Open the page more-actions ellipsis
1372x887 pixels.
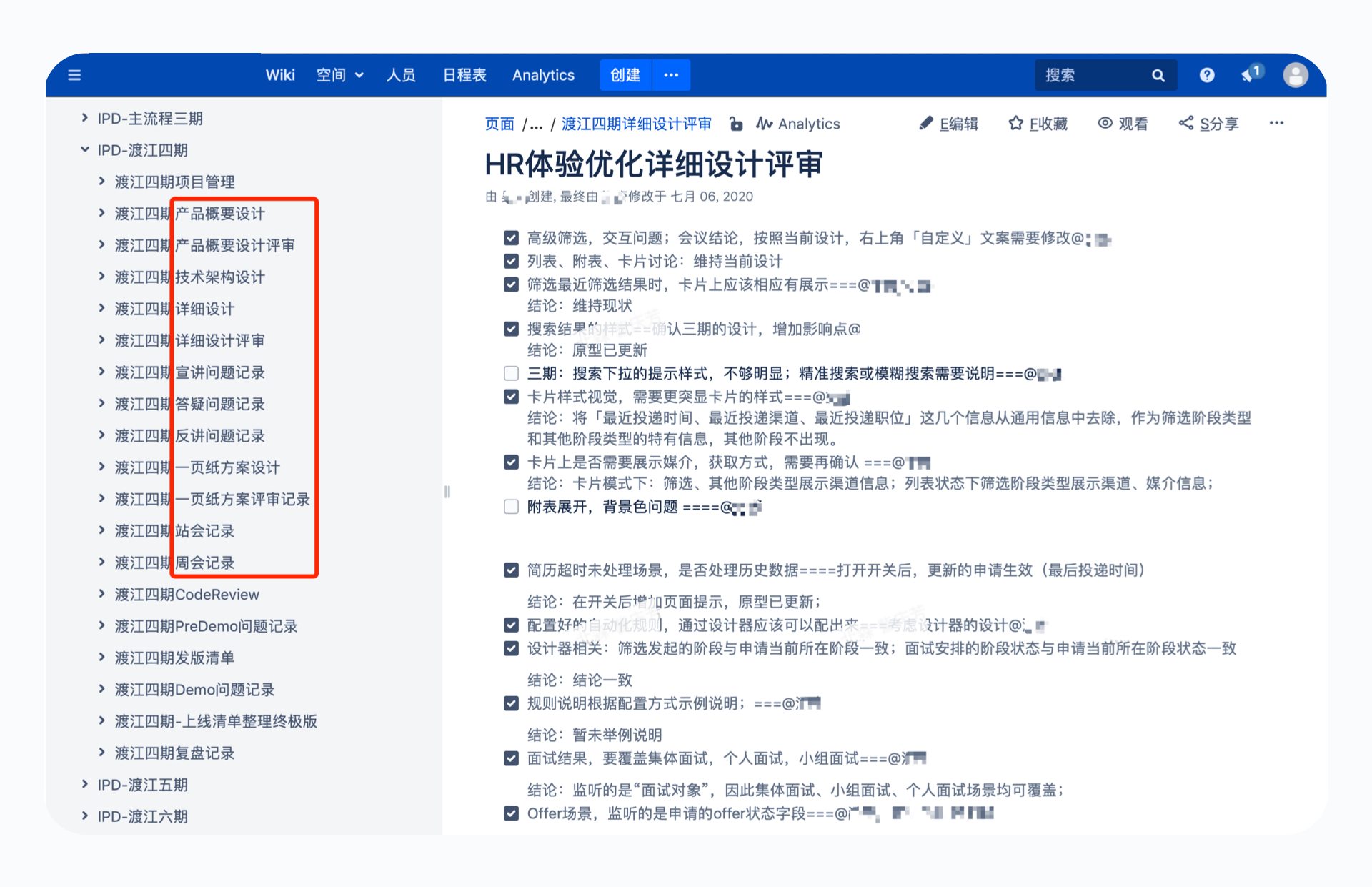pos(1276,123)
